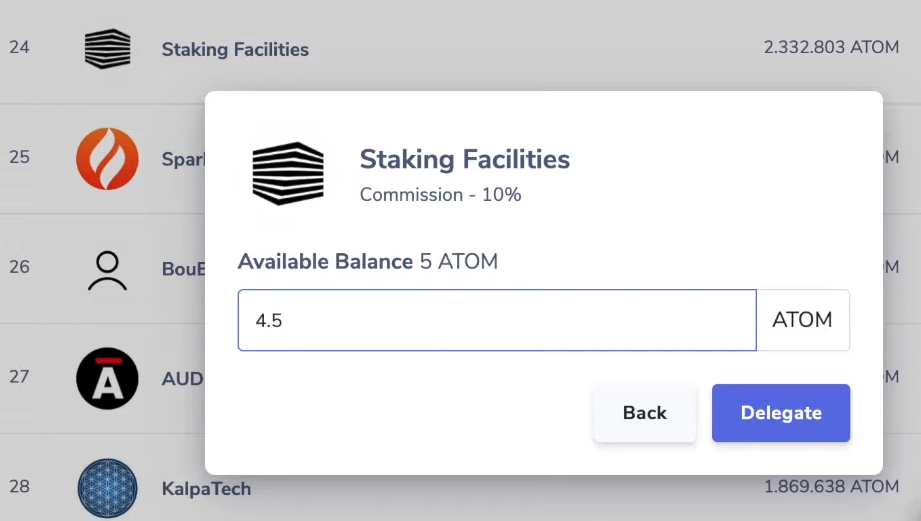This screenshot has width=921, height=521.
Task: Click the Staking Facilities logo inside the dialog
Action: [x=288, y=173]
